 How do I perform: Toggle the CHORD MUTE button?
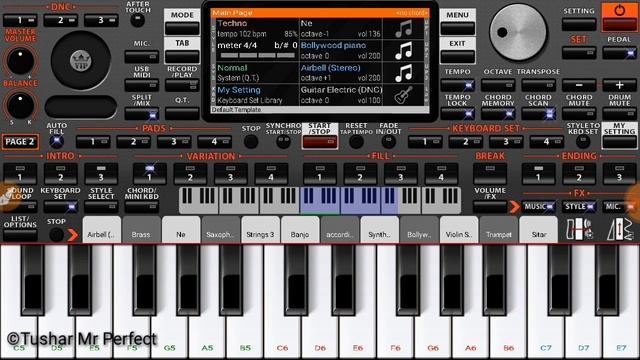pyautogui.click(x=579, y=113)
